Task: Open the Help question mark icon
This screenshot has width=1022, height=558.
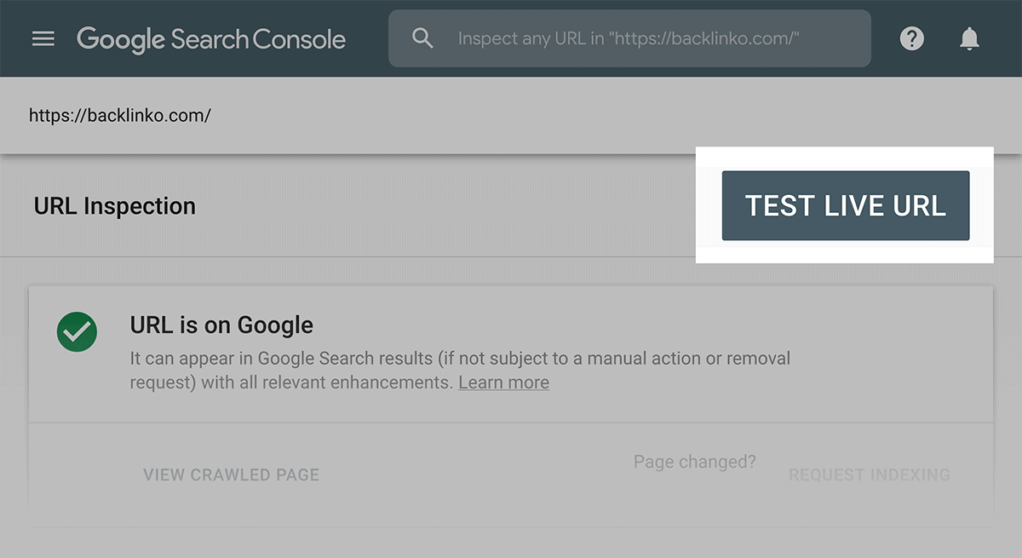Action: pos(911,39)
